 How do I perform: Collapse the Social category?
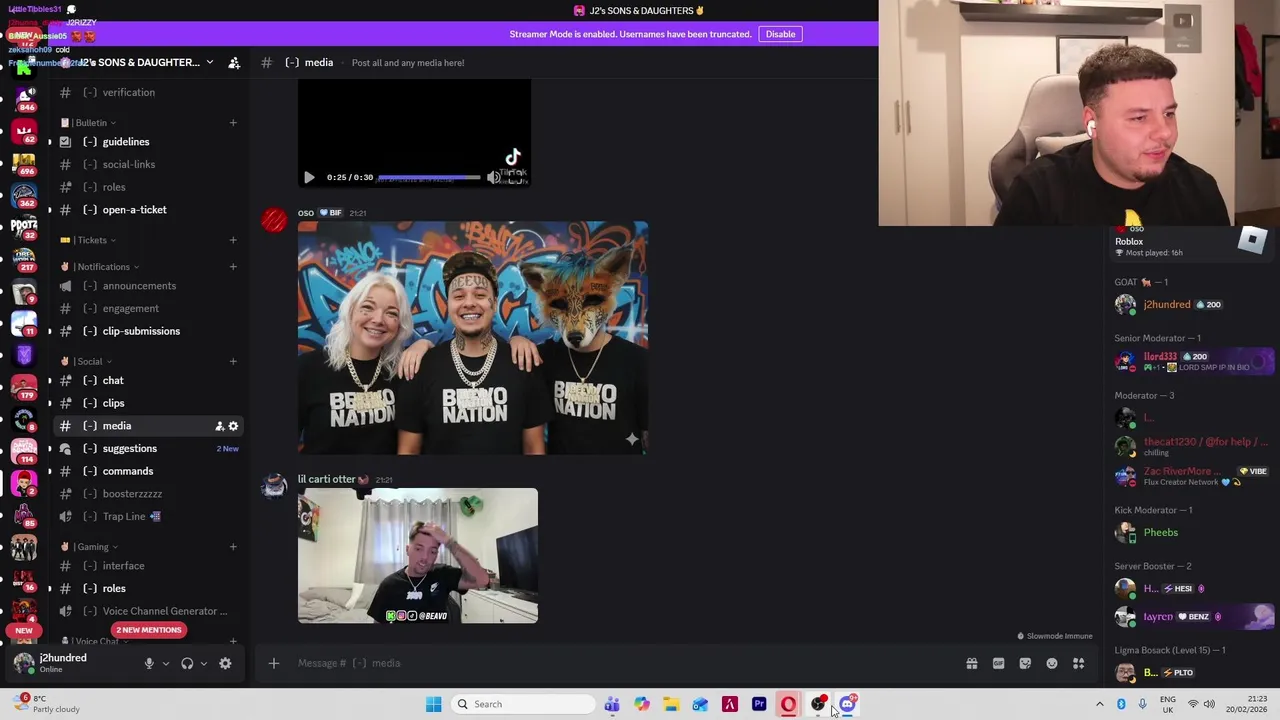point(87,361)
